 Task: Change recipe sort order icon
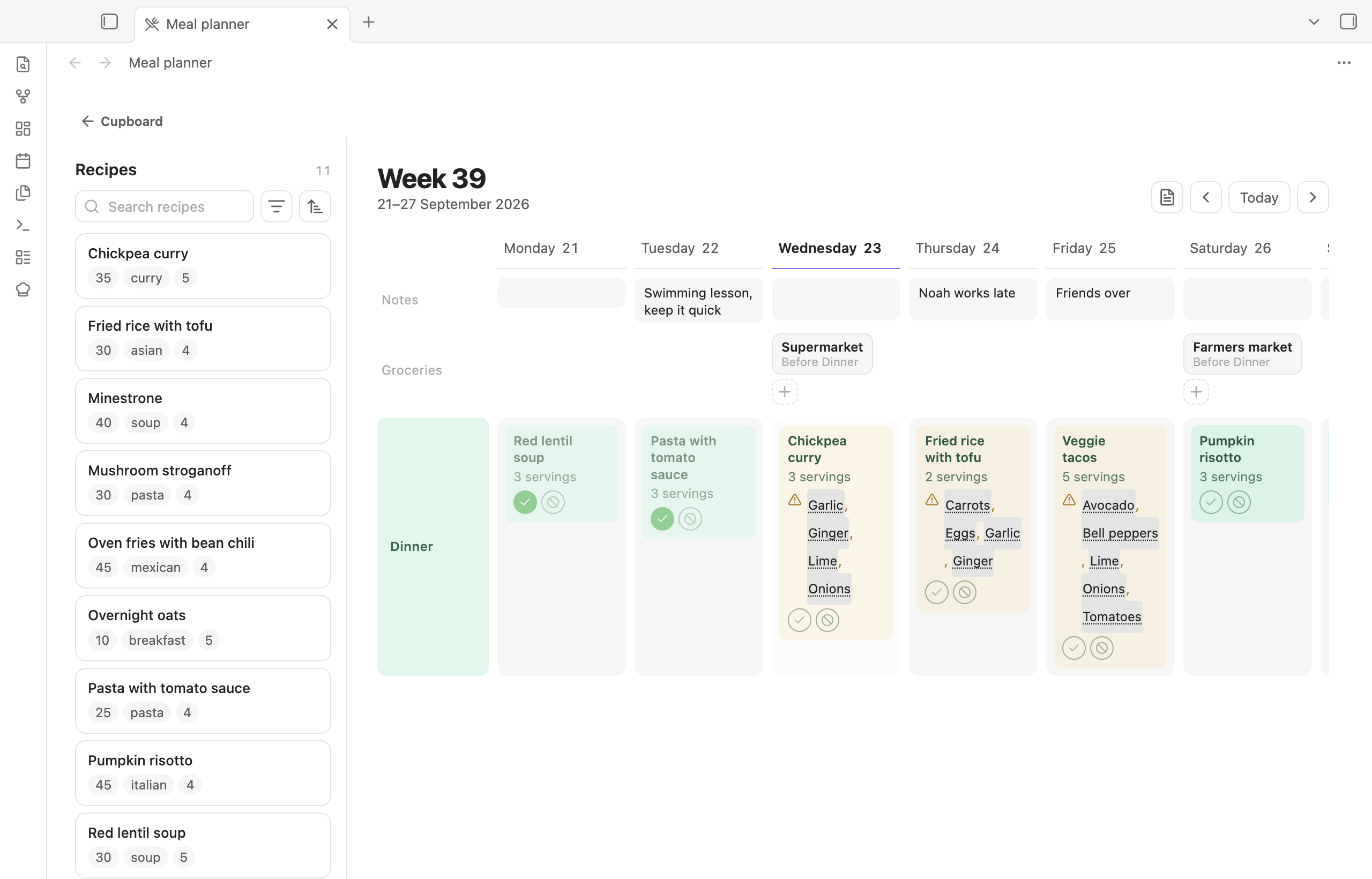click(315, 206)
